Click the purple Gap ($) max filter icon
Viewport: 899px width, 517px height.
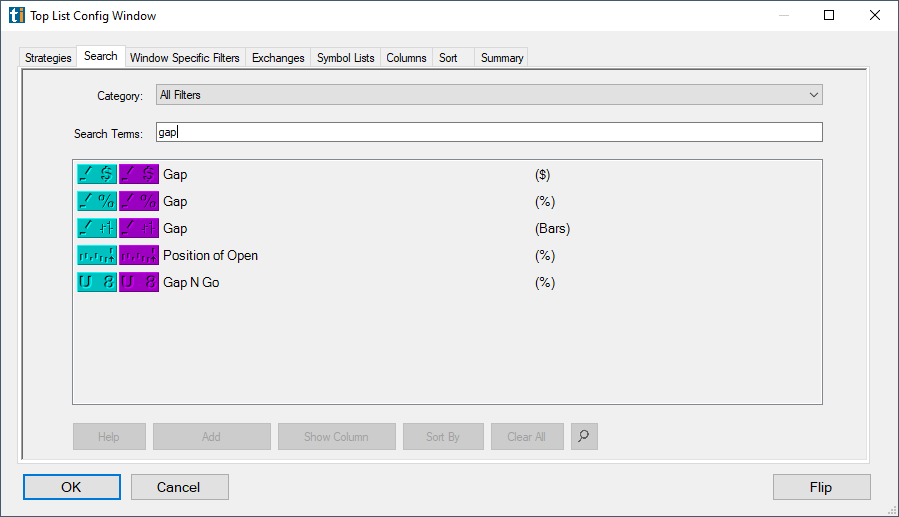(x=139, y=174)
